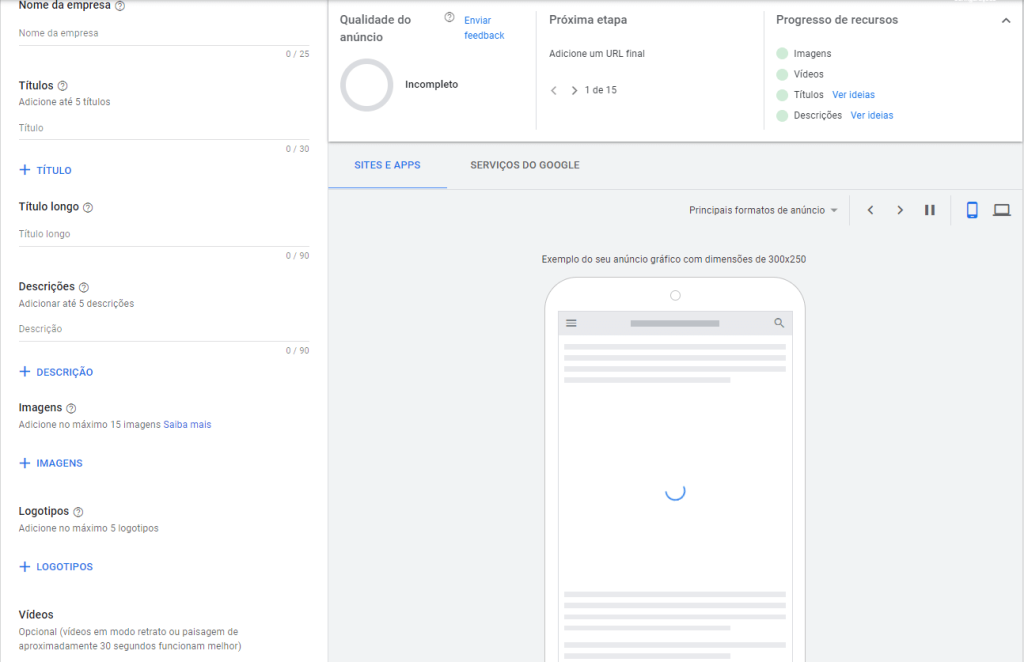Click the ad quality progress circle
Viewport: 1024px width, 662px height.
coord(366,86)
